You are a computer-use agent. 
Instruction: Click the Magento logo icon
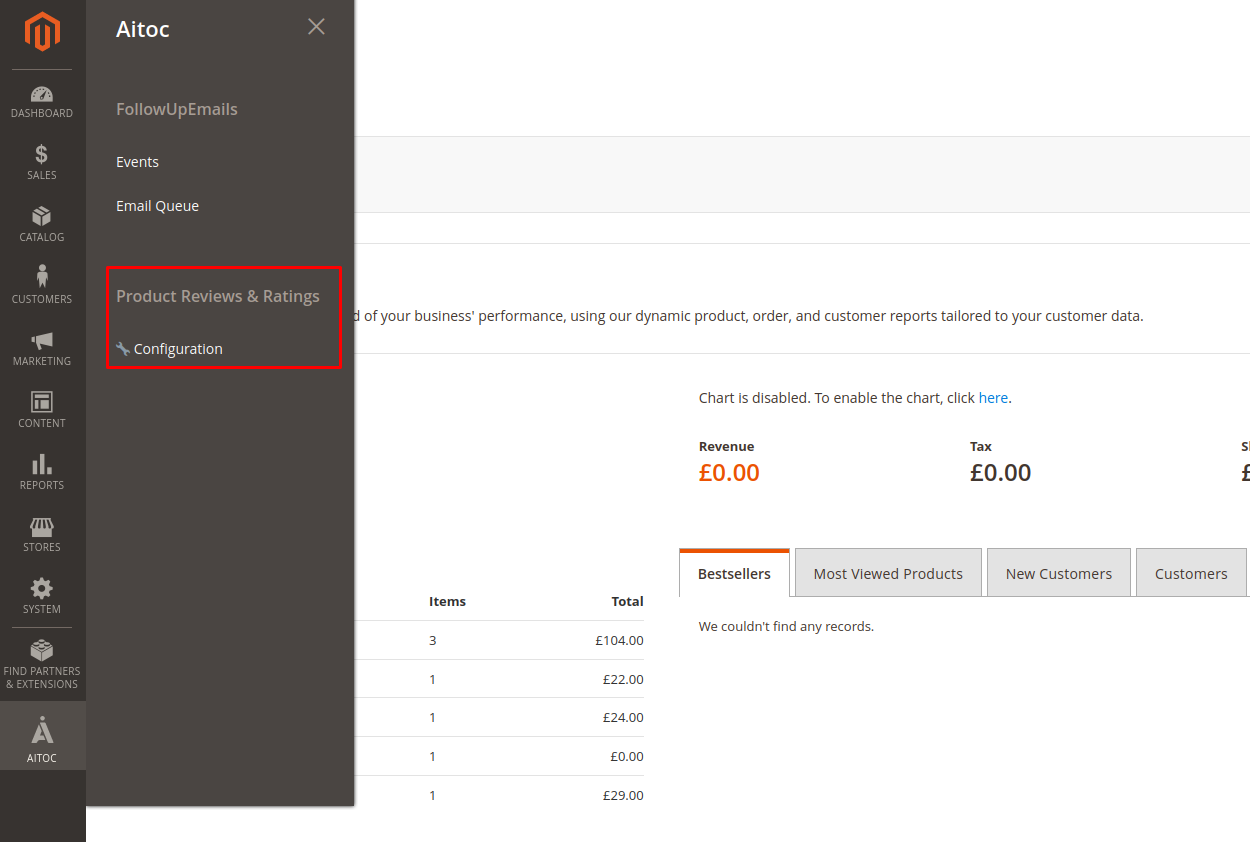42,32
